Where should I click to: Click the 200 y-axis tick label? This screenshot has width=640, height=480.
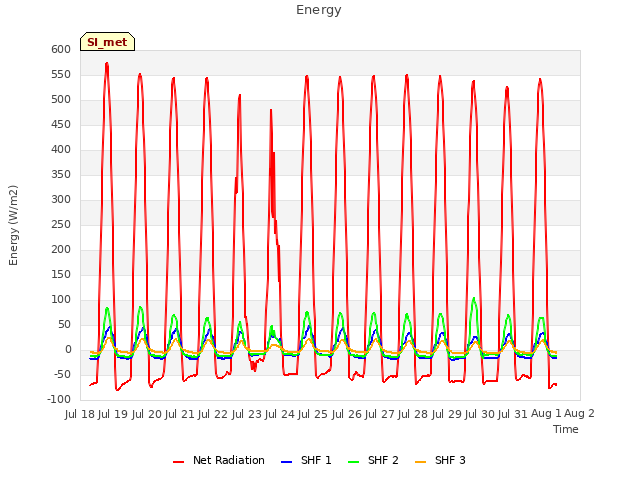click(x=61, y=249)
